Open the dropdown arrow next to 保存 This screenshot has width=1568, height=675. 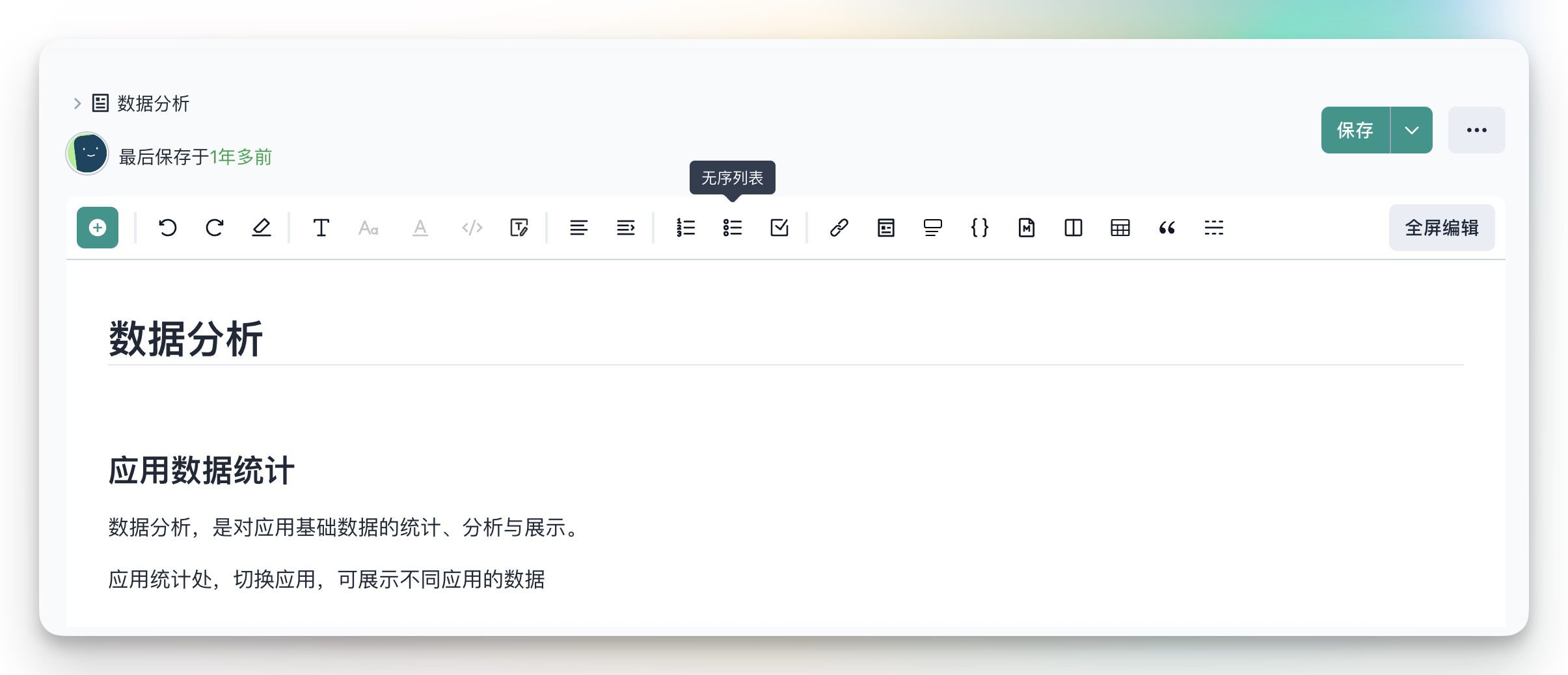pyautogui.click(x=1412, y=130)
